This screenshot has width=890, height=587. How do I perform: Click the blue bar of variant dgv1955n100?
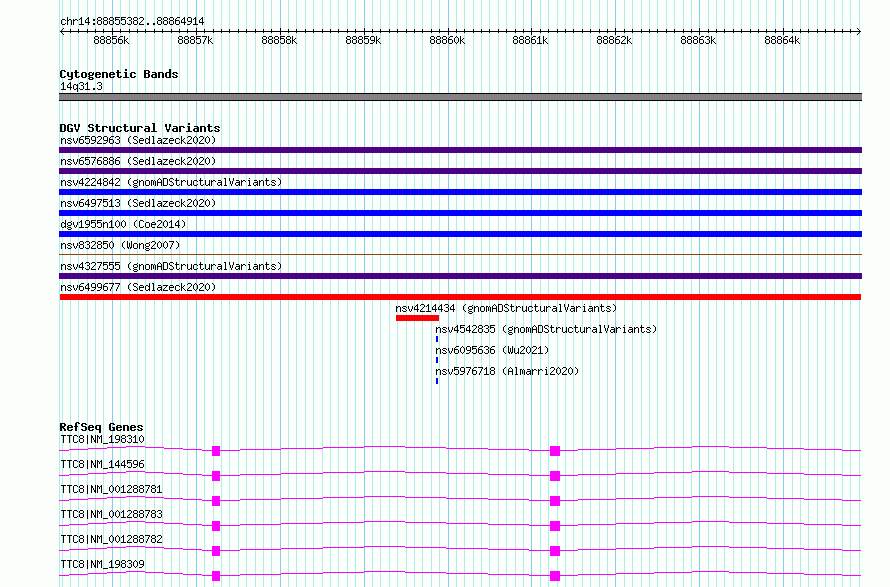coord(460,234)
